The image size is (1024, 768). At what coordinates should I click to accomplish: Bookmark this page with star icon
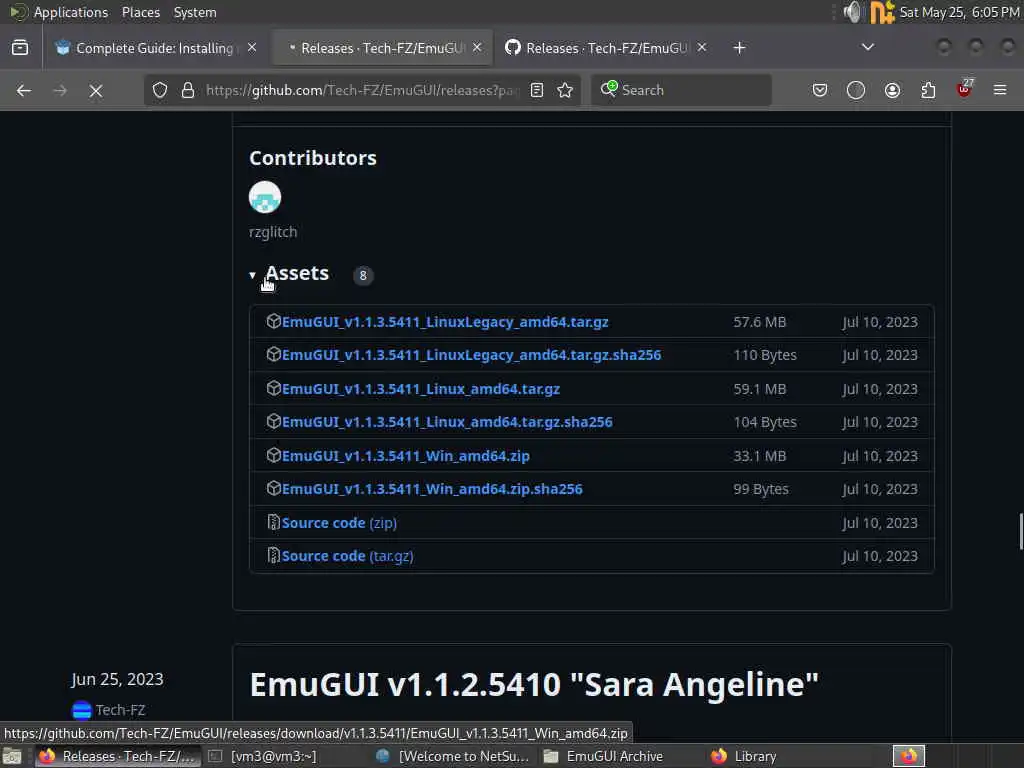tap(566, 90)
